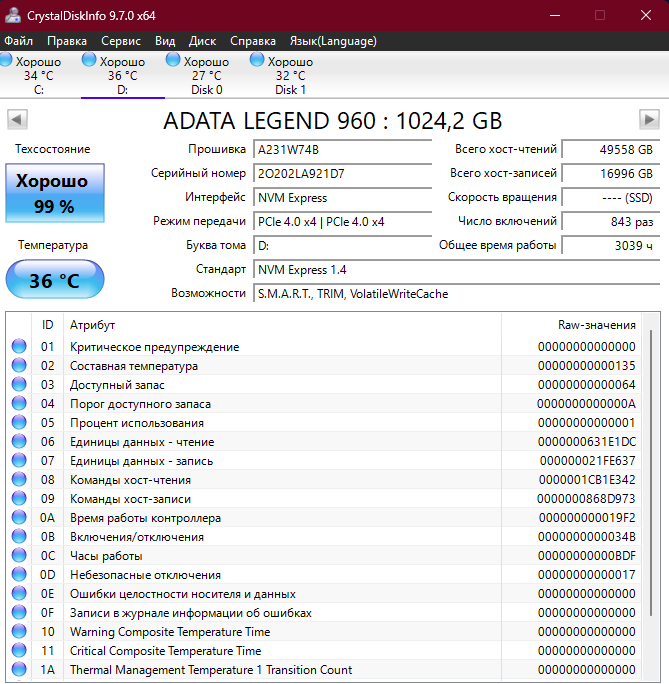Click status orb for Critical Warning attribute
This screenshot has height=684, width=669.
pyautogui.click(x=19, y=347)
